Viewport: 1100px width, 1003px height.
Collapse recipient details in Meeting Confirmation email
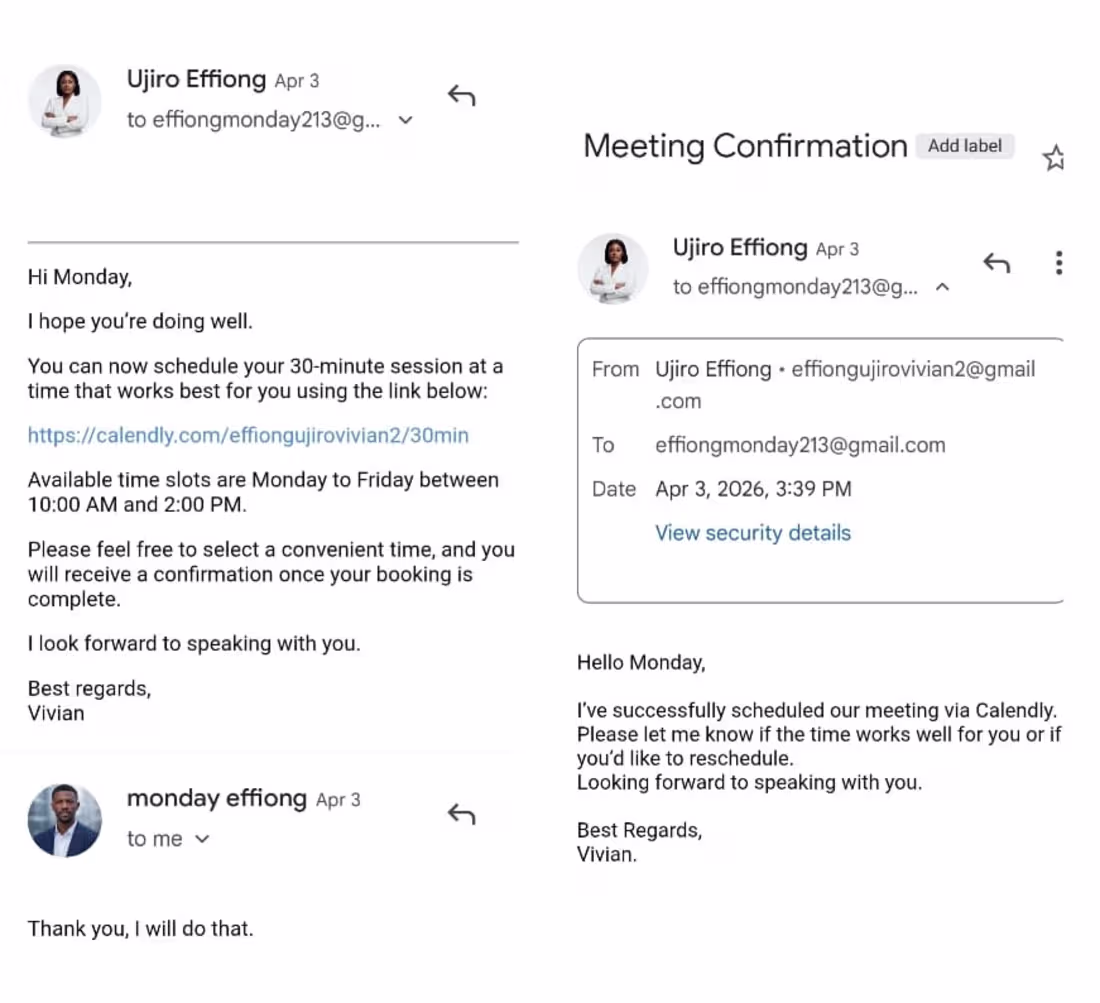(x=943, y=287)
